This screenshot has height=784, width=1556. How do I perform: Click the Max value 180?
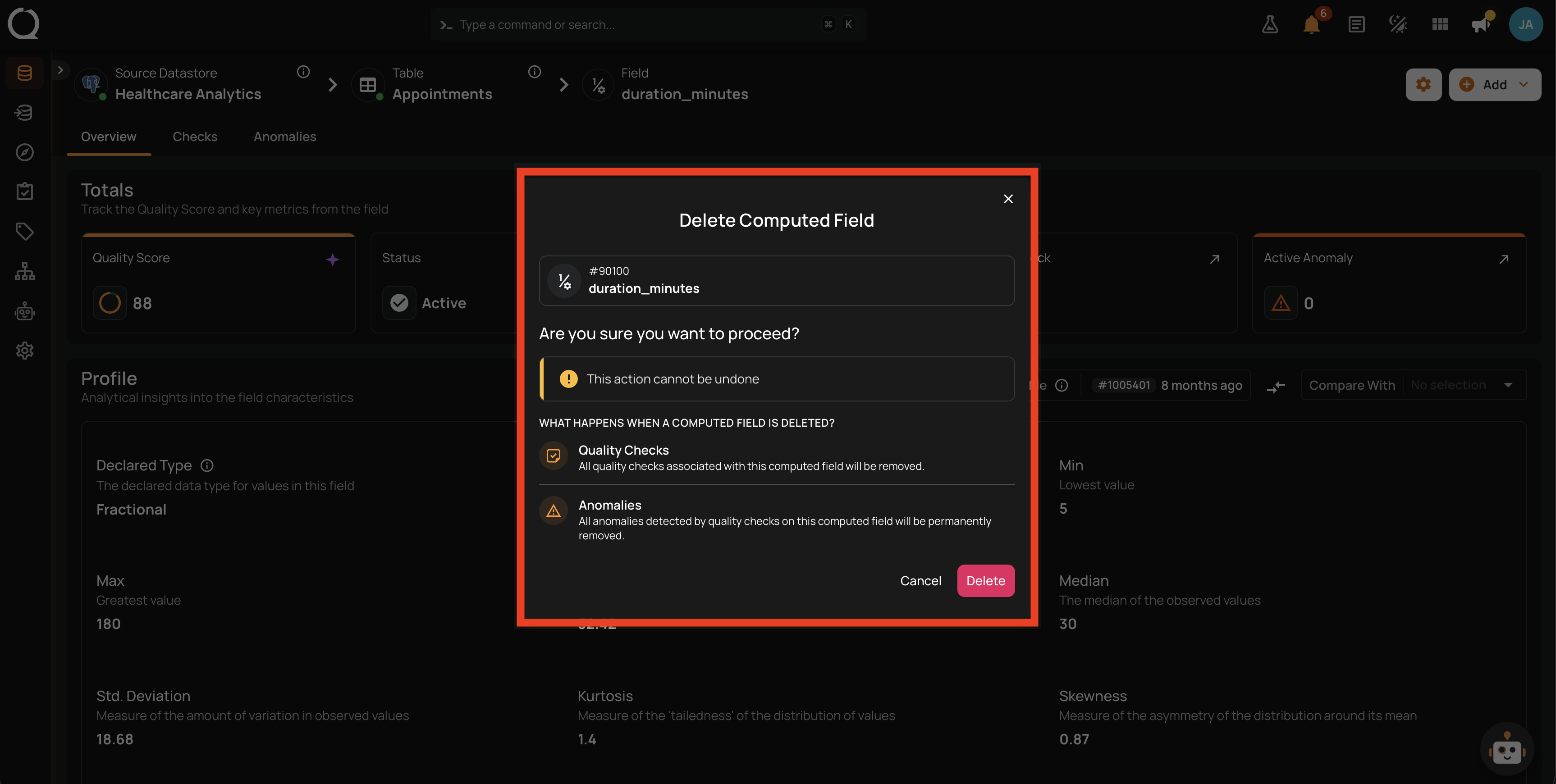tap(108, 624)
